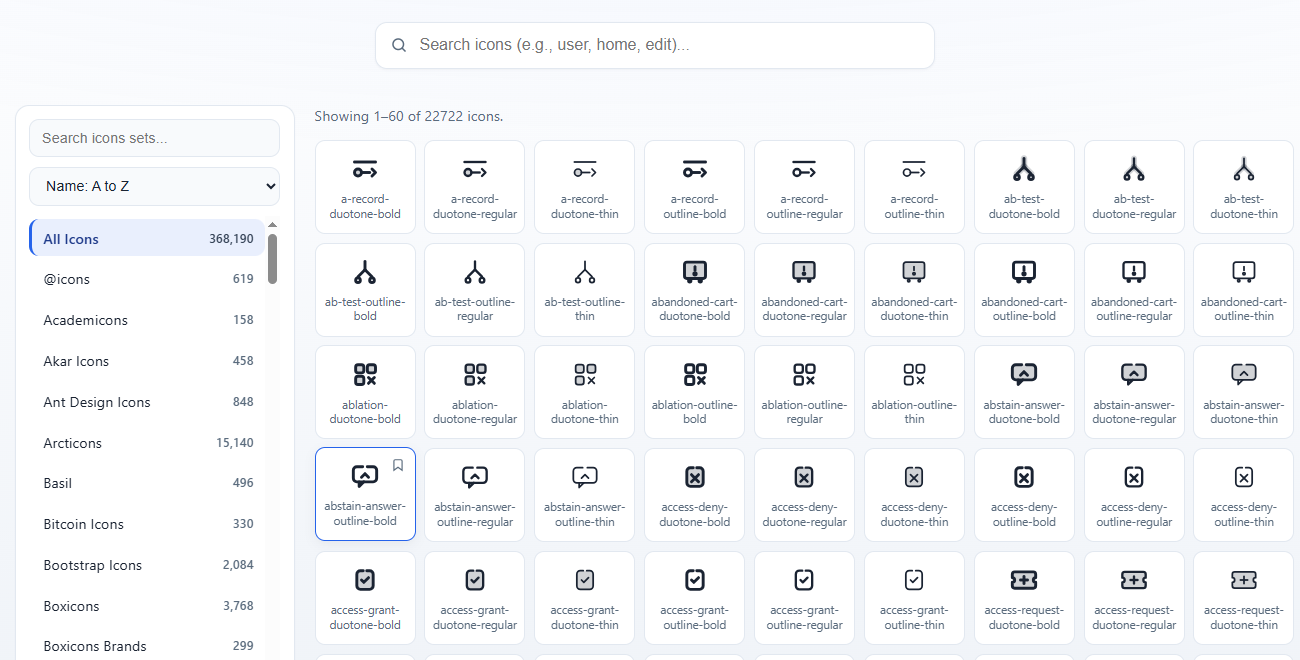Choose the access-deny-outline-bold icon
This screenshot has width=1300, height=660.
[x=1024, y=495]
